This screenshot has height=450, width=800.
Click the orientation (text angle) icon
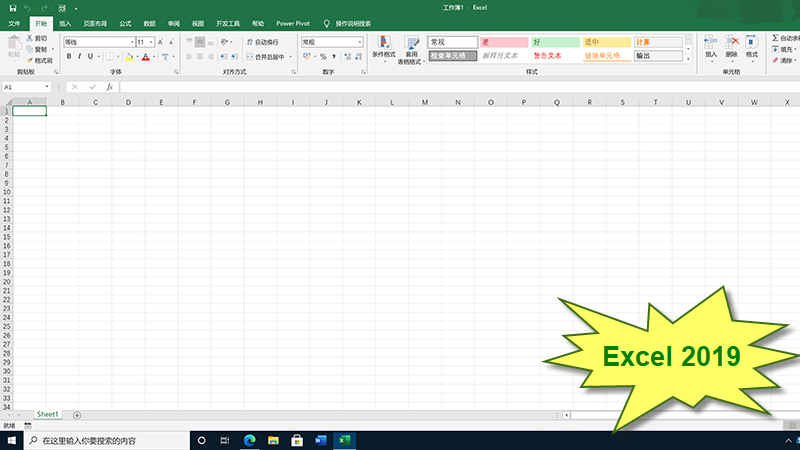coord(224,42)
